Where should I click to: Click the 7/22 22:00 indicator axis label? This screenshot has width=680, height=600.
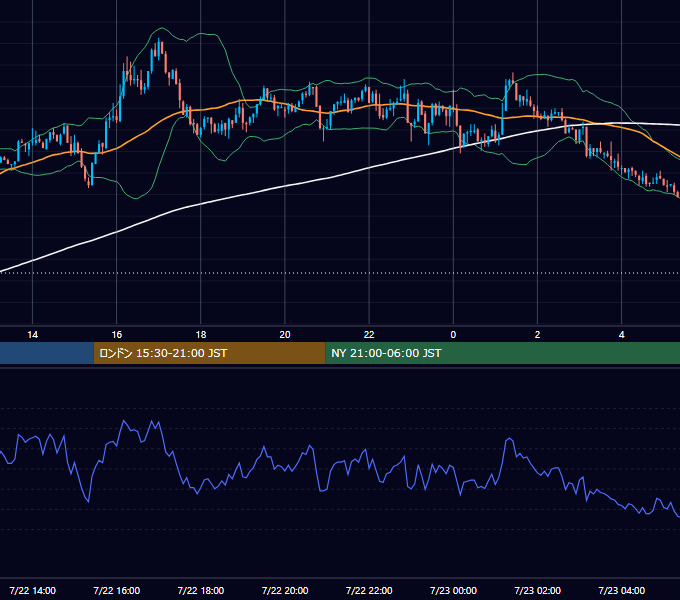click(369, 590)
